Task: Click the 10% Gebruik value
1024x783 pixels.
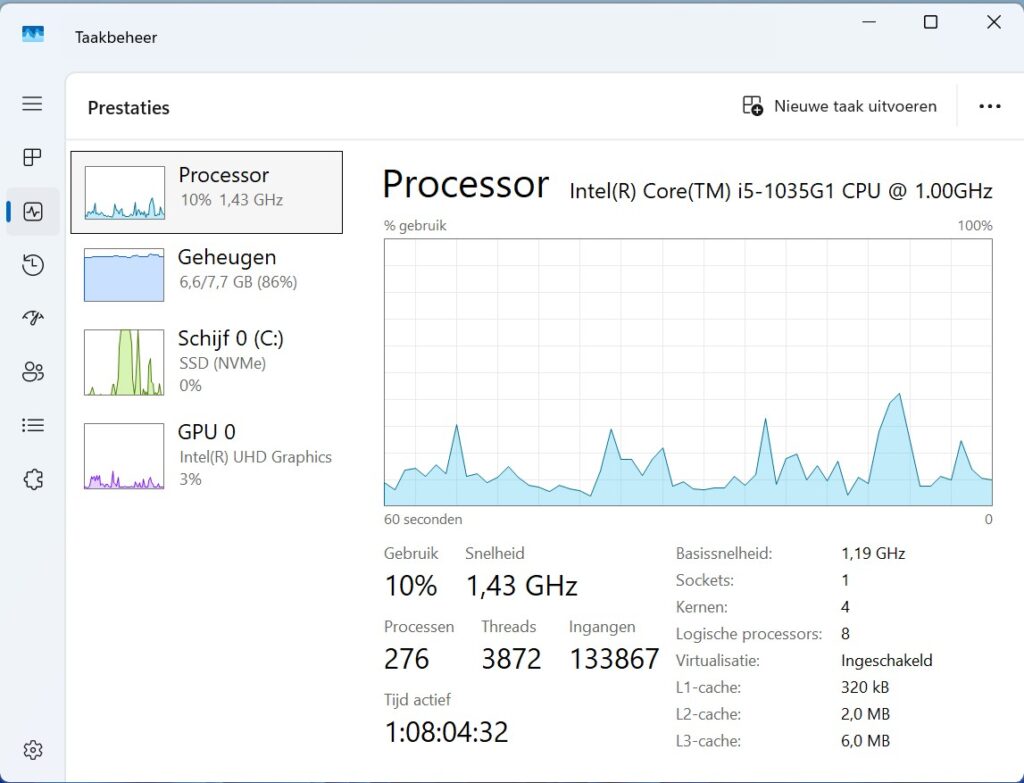Action: 411,586
